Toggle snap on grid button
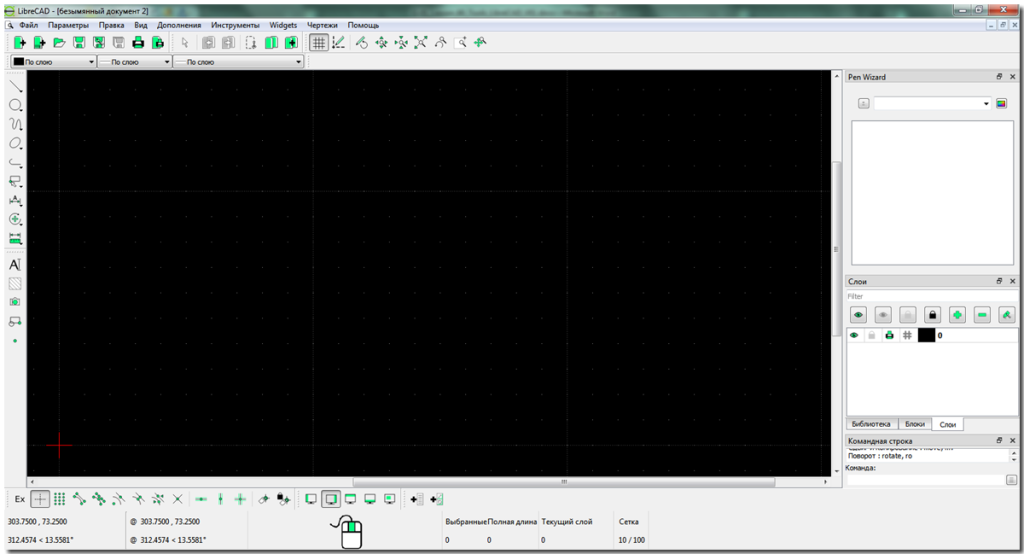The height and width of the screenshot is (554, 1024). 59,498
